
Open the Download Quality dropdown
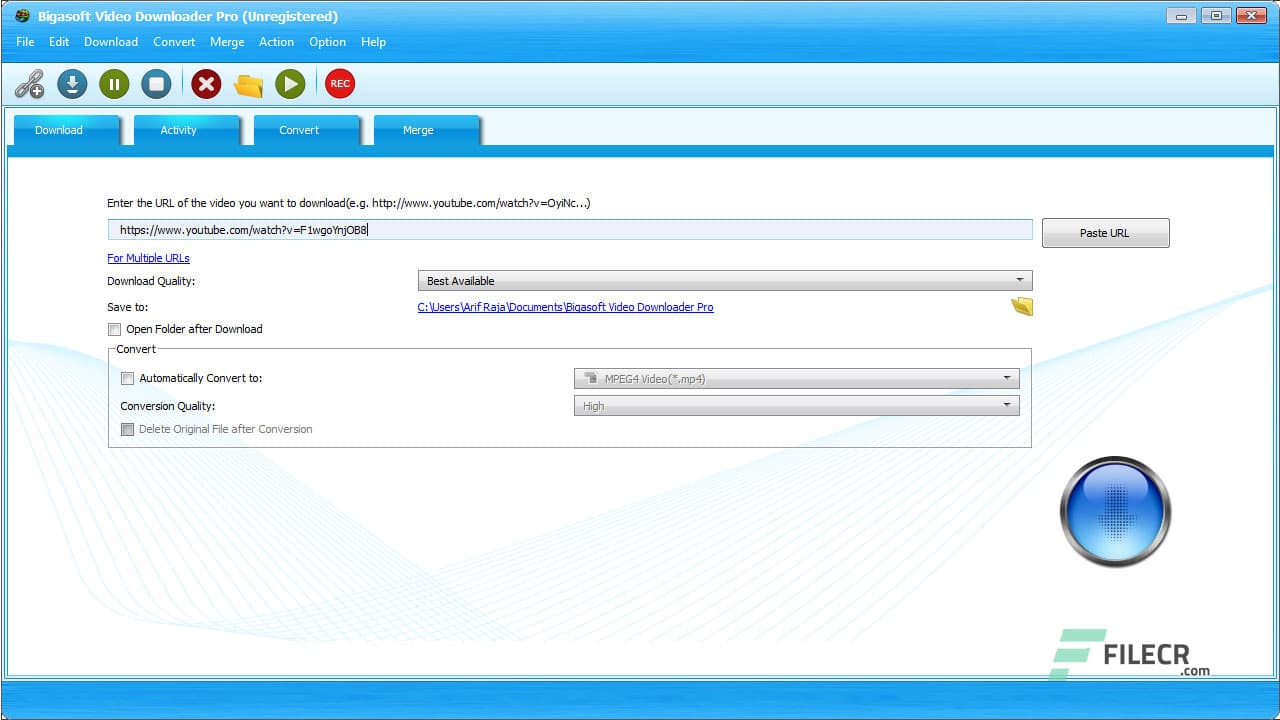pyautogui.click(x=1021, y=280)
